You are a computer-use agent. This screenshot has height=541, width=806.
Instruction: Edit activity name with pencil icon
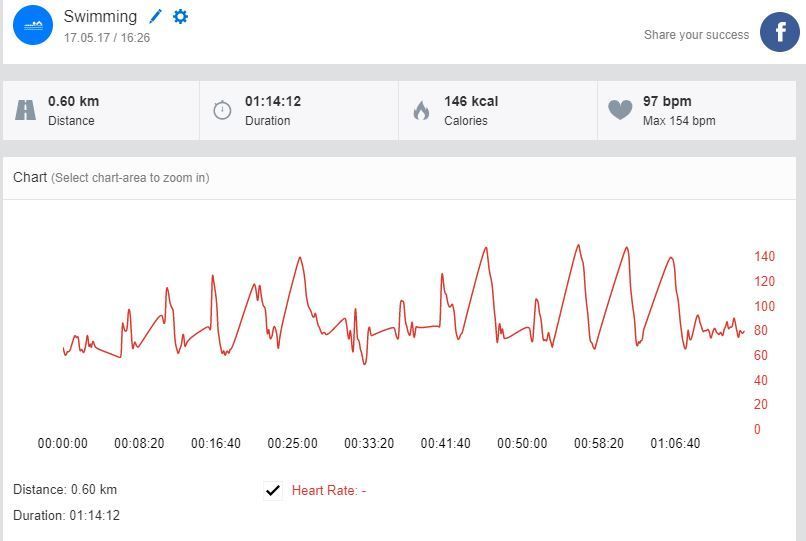[x=155, y=17]
